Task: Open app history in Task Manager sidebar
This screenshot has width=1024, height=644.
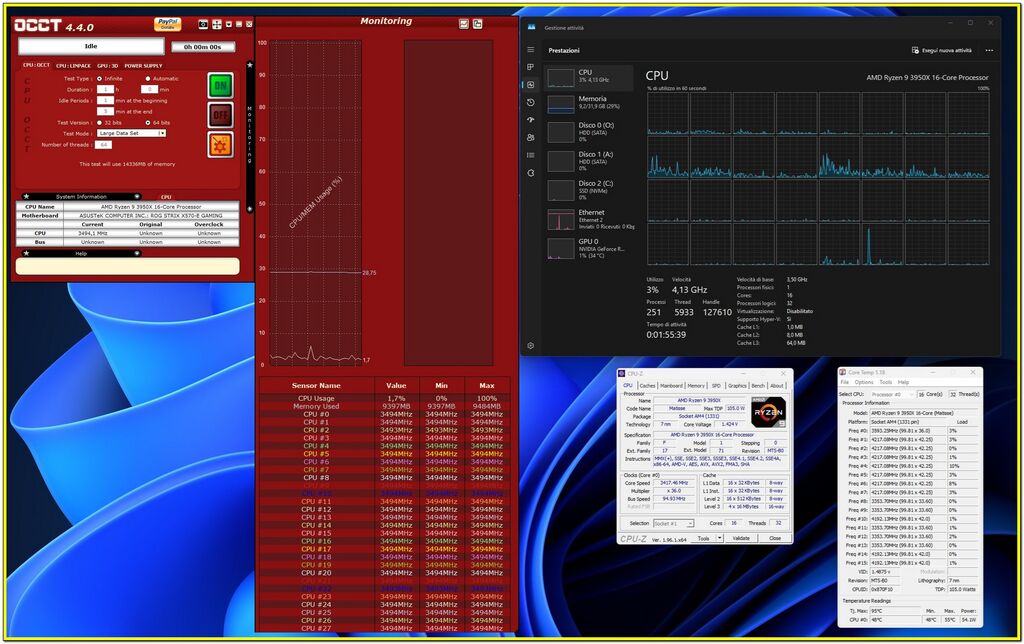Action: point(531,102)
